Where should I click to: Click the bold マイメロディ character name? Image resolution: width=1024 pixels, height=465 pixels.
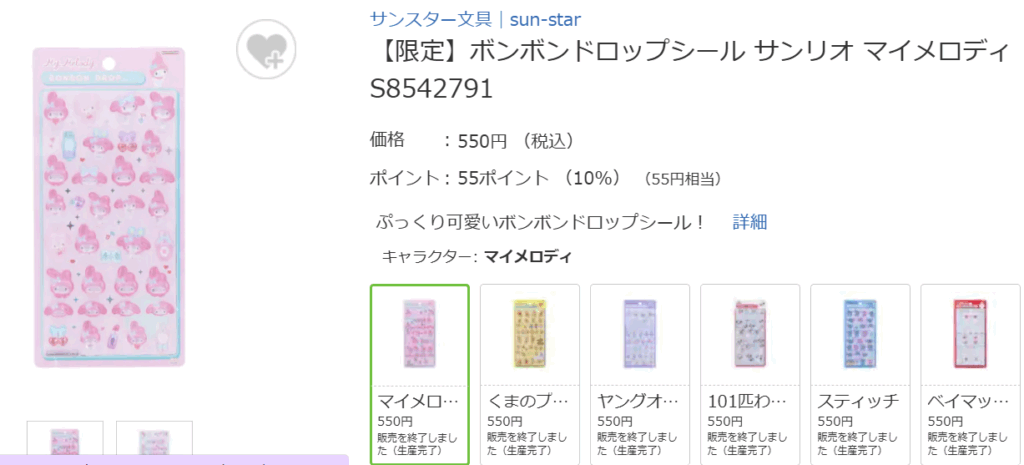528,257
